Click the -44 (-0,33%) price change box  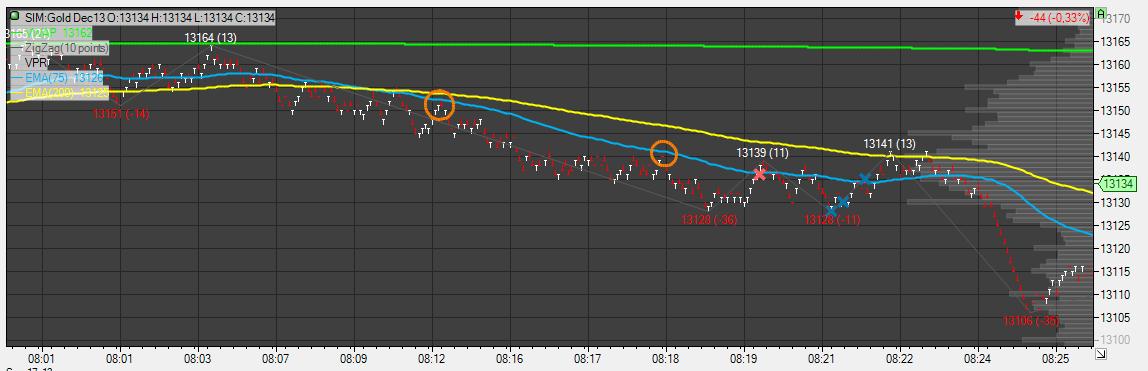pos(1053,18)
